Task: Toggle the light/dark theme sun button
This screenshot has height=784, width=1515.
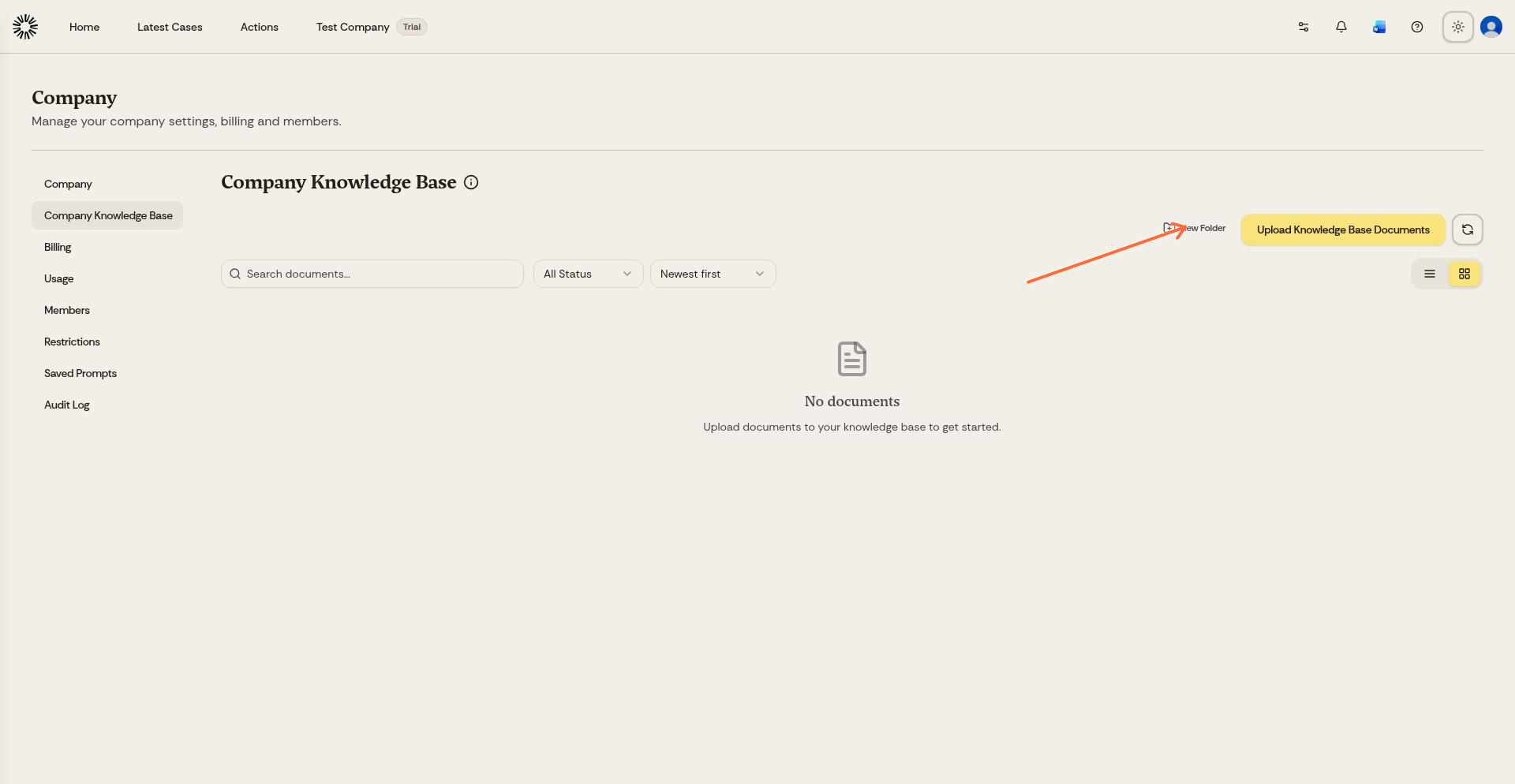Action: pos(1458,27)
